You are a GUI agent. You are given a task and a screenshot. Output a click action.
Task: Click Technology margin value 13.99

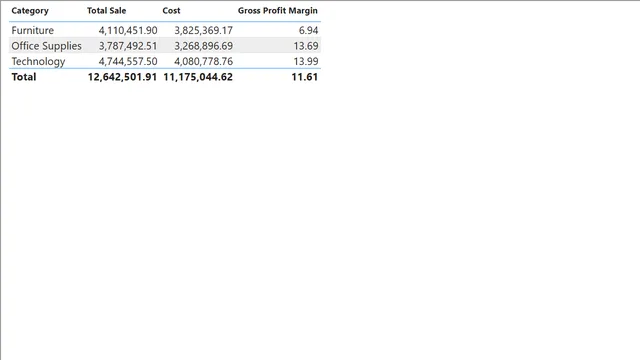click(x=306, y=61)
